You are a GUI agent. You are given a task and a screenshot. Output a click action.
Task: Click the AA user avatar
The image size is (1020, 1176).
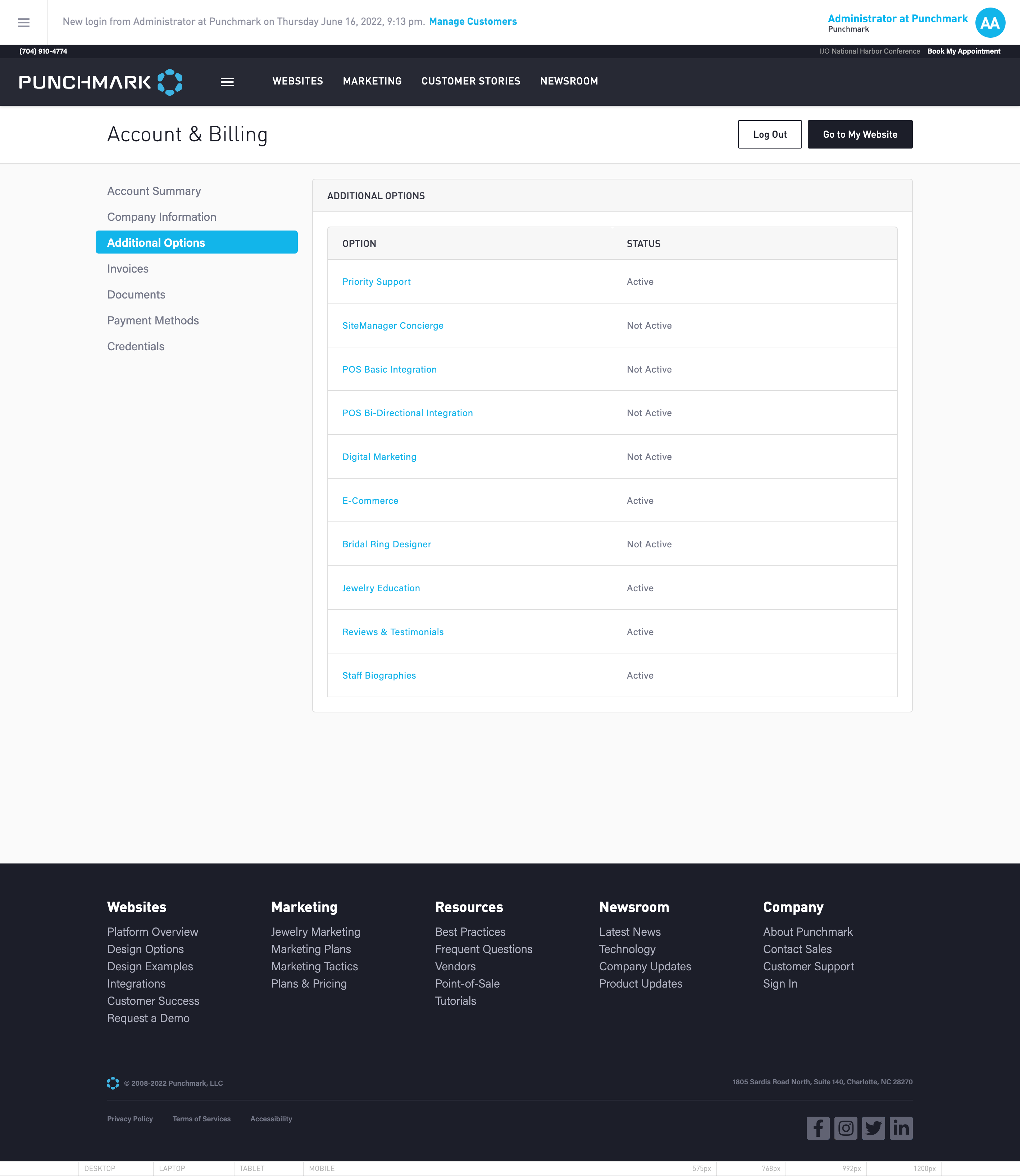990,23
